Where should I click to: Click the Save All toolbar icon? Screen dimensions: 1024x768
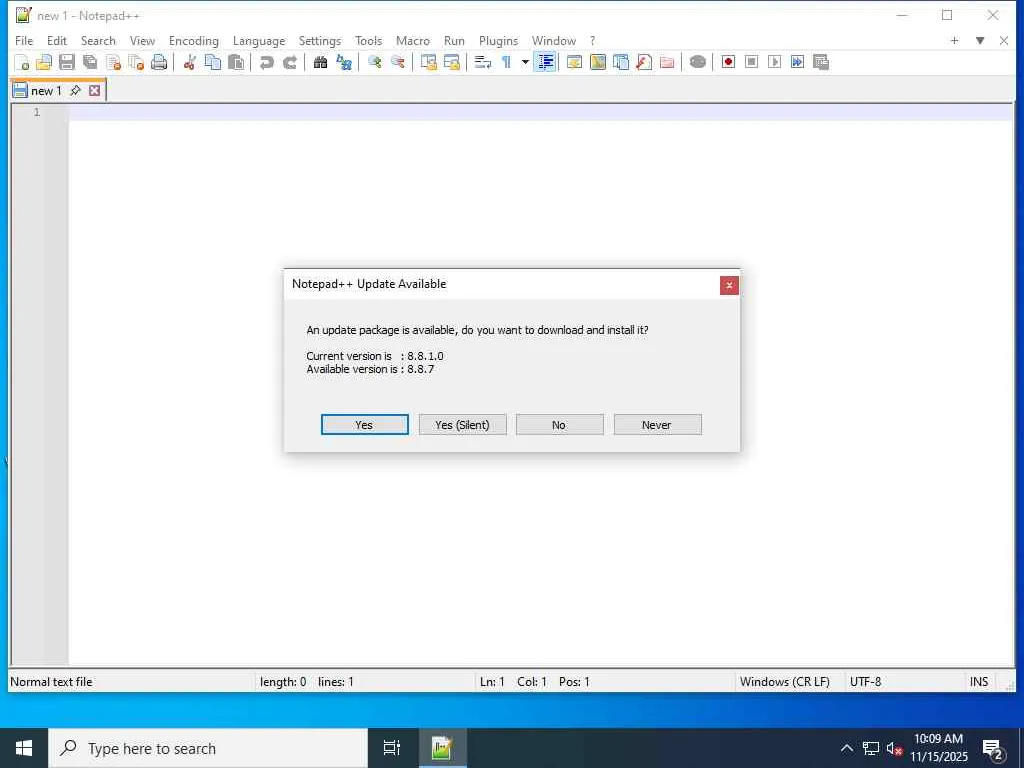[90, 63]
